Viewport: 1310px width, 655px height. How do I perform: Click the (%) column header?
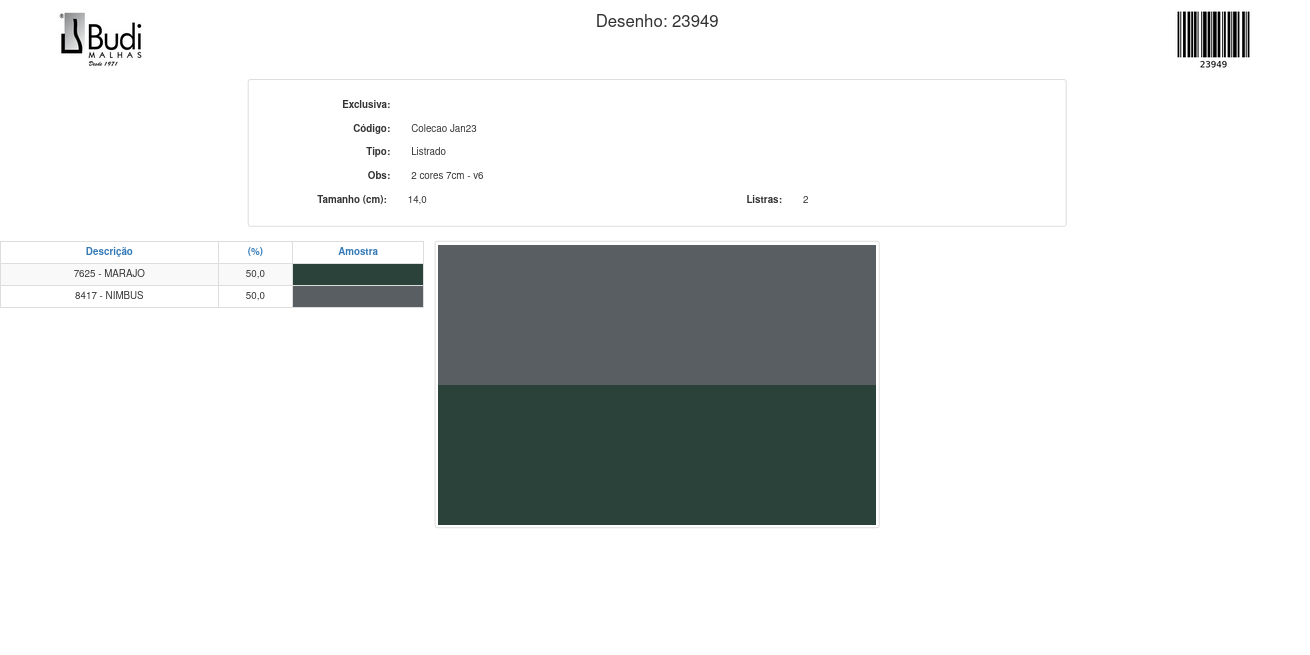click(255, 252)
